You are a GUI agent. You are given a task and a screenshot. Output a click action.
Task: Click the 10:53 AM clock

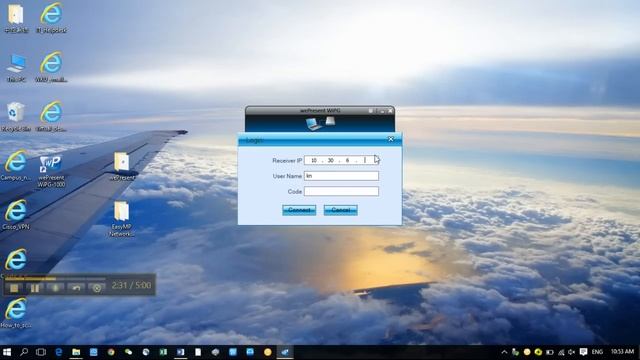(622, 351)
